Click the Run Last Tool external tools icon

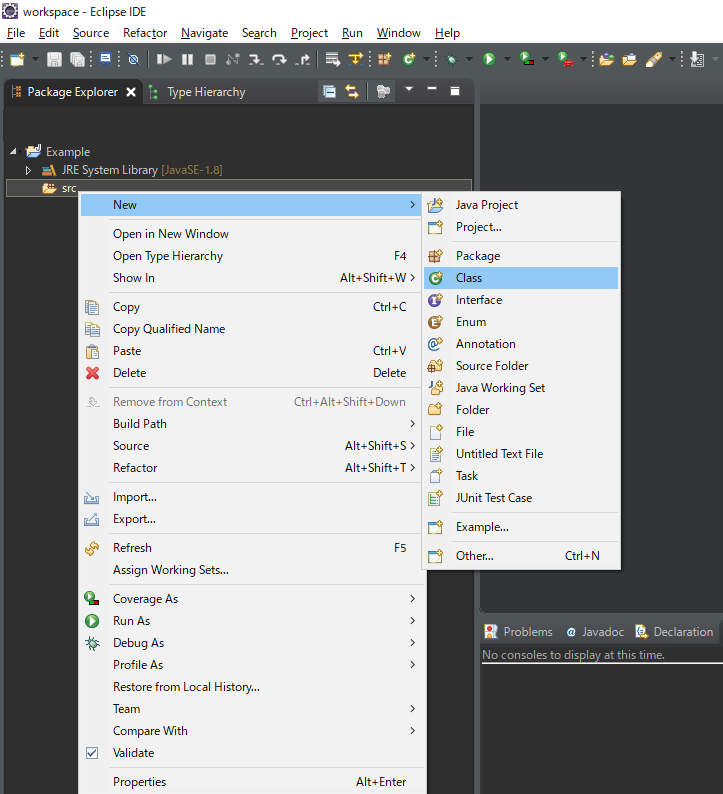click(x=565, y=59)
